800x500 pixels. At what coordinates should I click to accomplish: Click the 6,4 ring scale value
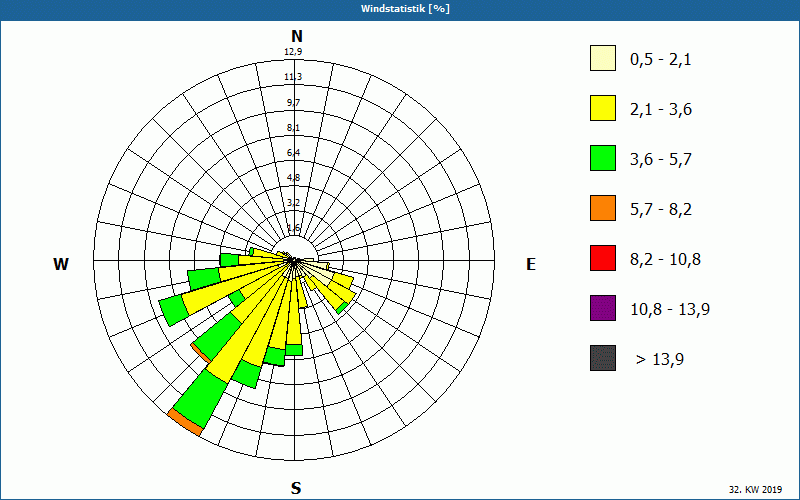(x=293, y=153)
